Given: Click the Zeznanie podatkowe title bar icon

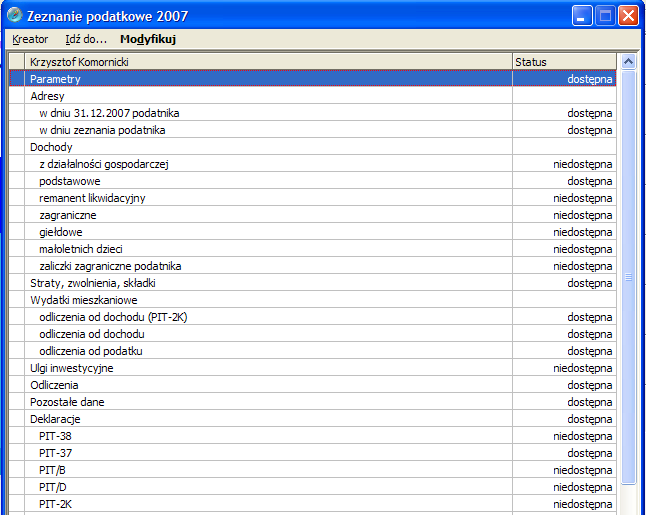Looking at the screenshot, I should (x=14, y=16).
